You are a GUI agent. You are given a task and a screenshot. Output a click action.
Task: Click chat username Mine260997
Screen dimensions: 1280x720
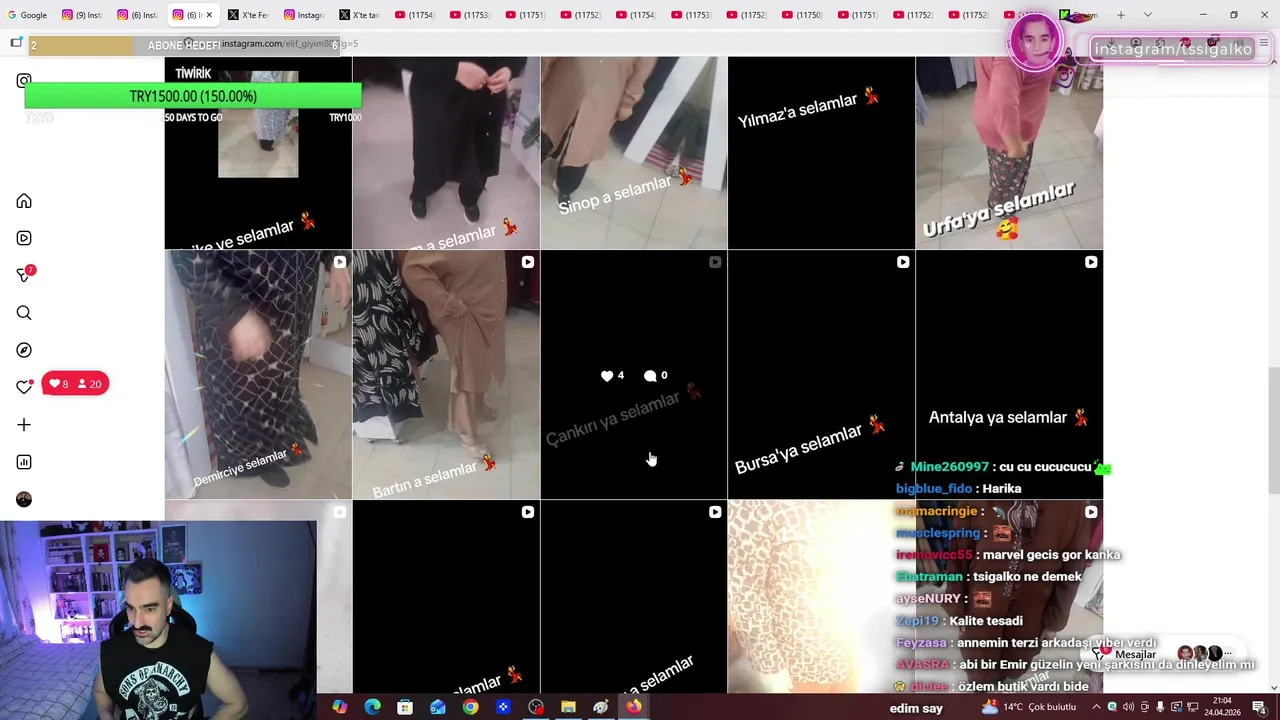[949, 467]
